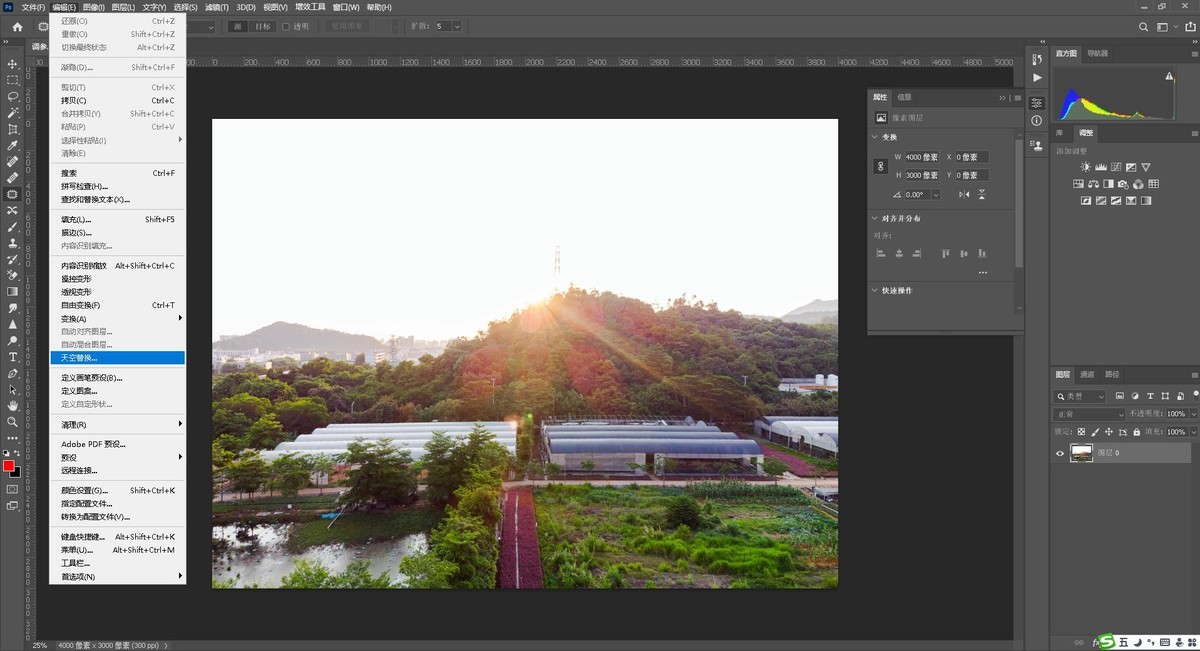Click the lock all (padlock) icon in Layers
This screenshot has width=1200, height=651.
click(x=1136, y=432)
